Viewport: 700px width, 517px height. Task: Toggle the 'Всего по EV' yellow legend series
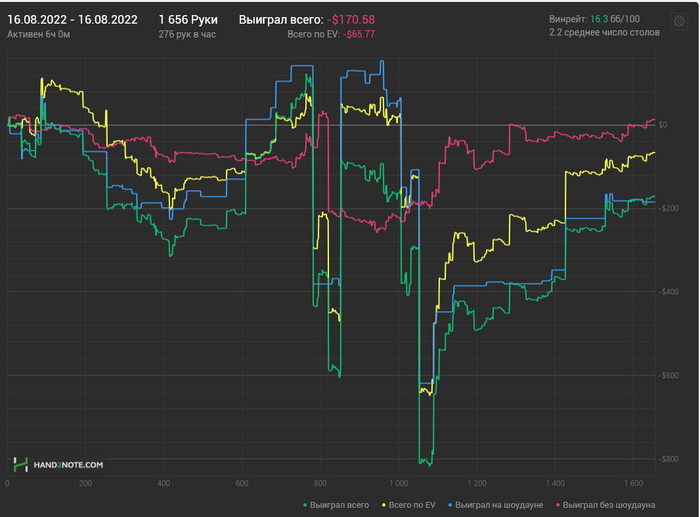tap(408, 505)
